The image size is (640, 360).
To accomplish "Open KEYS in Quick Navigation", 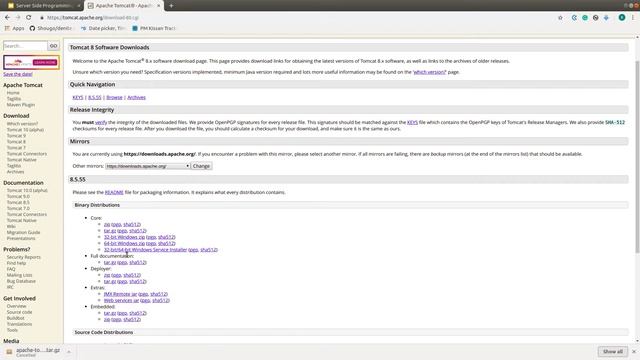I will click(78, 98).
